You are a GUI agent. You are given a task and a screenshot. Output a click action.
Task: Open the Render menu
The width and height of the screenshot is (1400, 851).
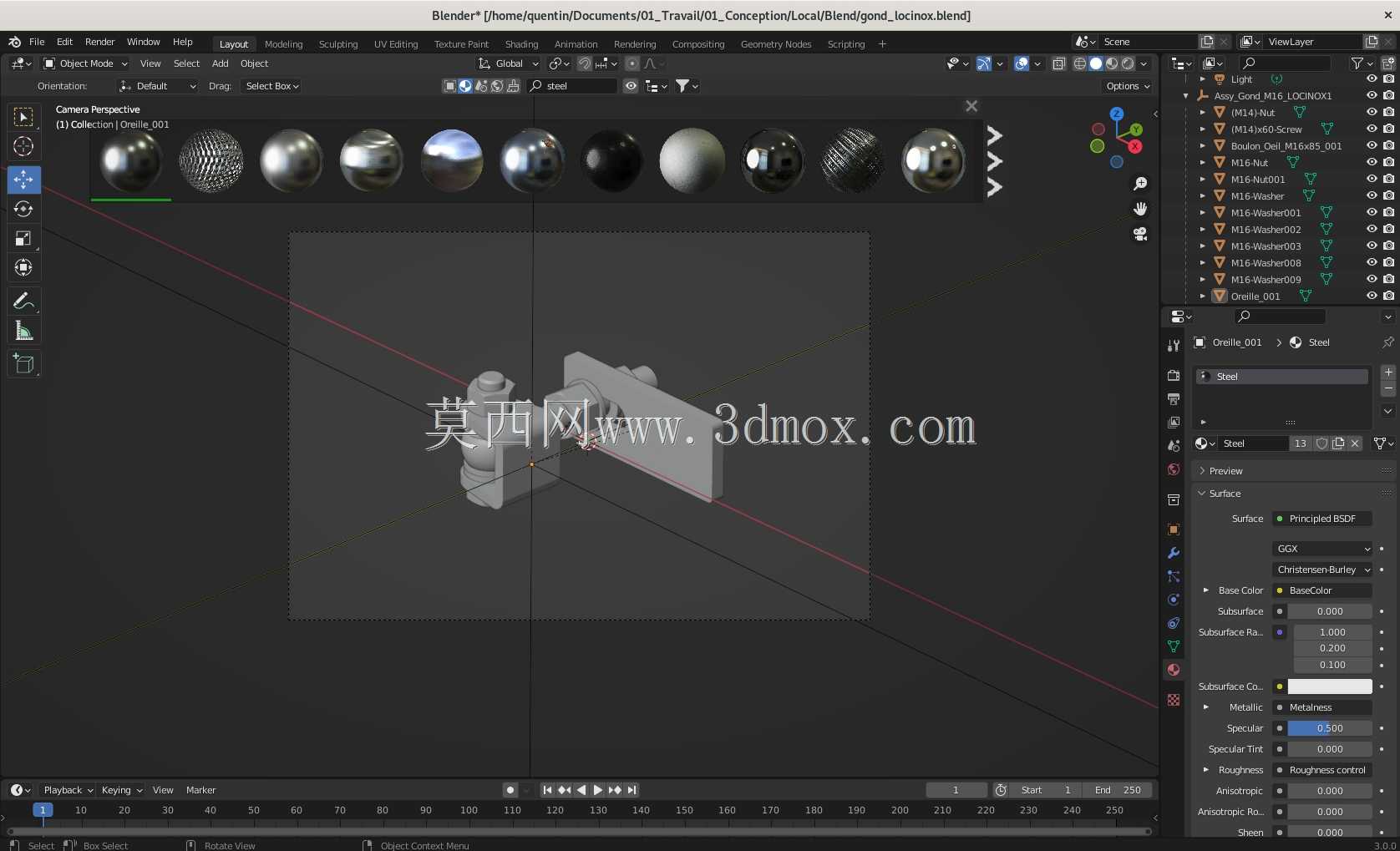[99, 42]
